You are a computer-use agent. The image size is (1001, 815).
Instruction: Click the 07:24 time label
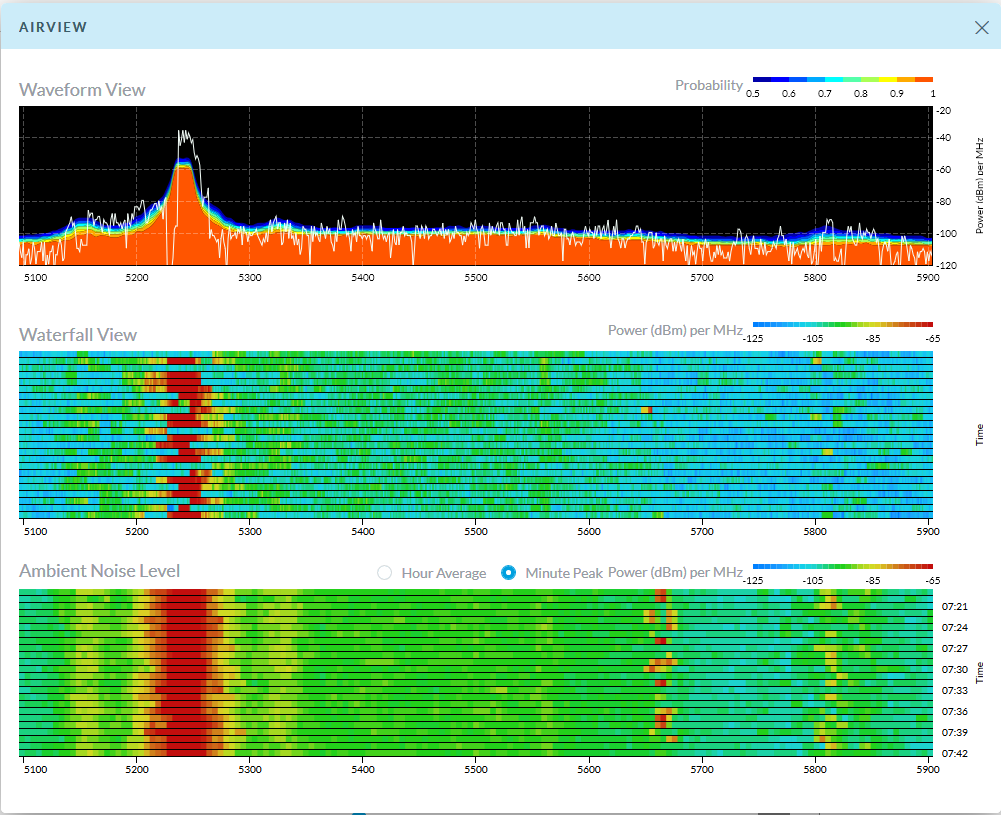pos(954,627)
